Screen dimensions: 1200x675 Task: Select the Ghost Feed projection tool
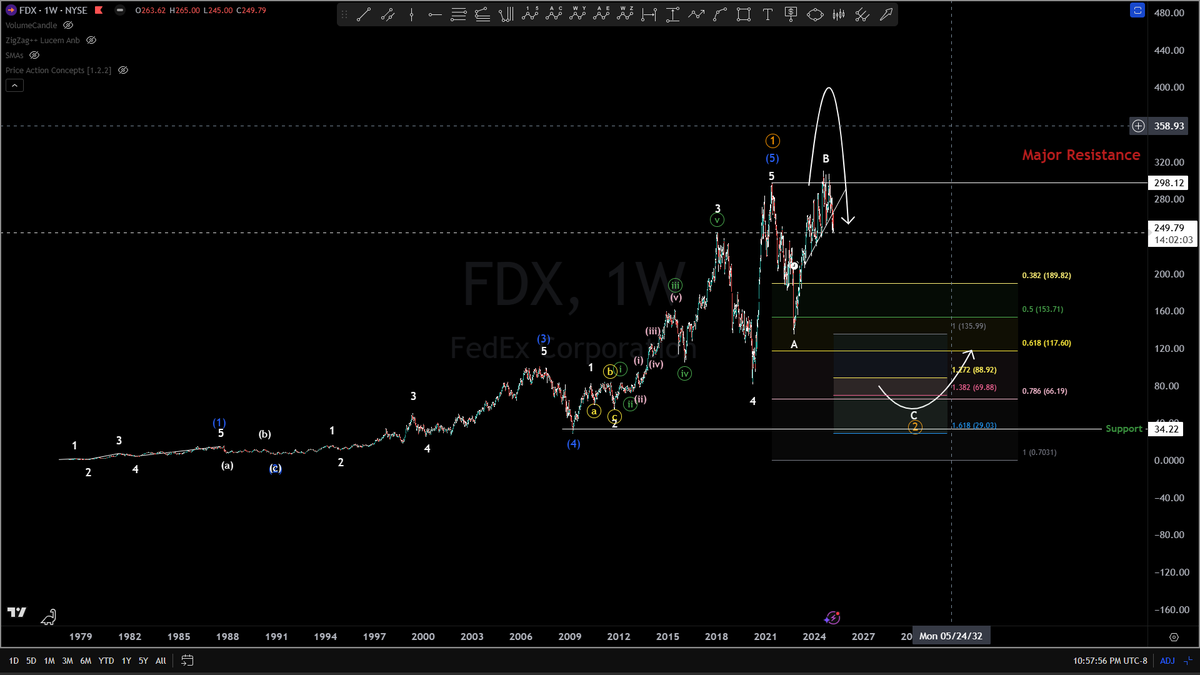(862, 14)
